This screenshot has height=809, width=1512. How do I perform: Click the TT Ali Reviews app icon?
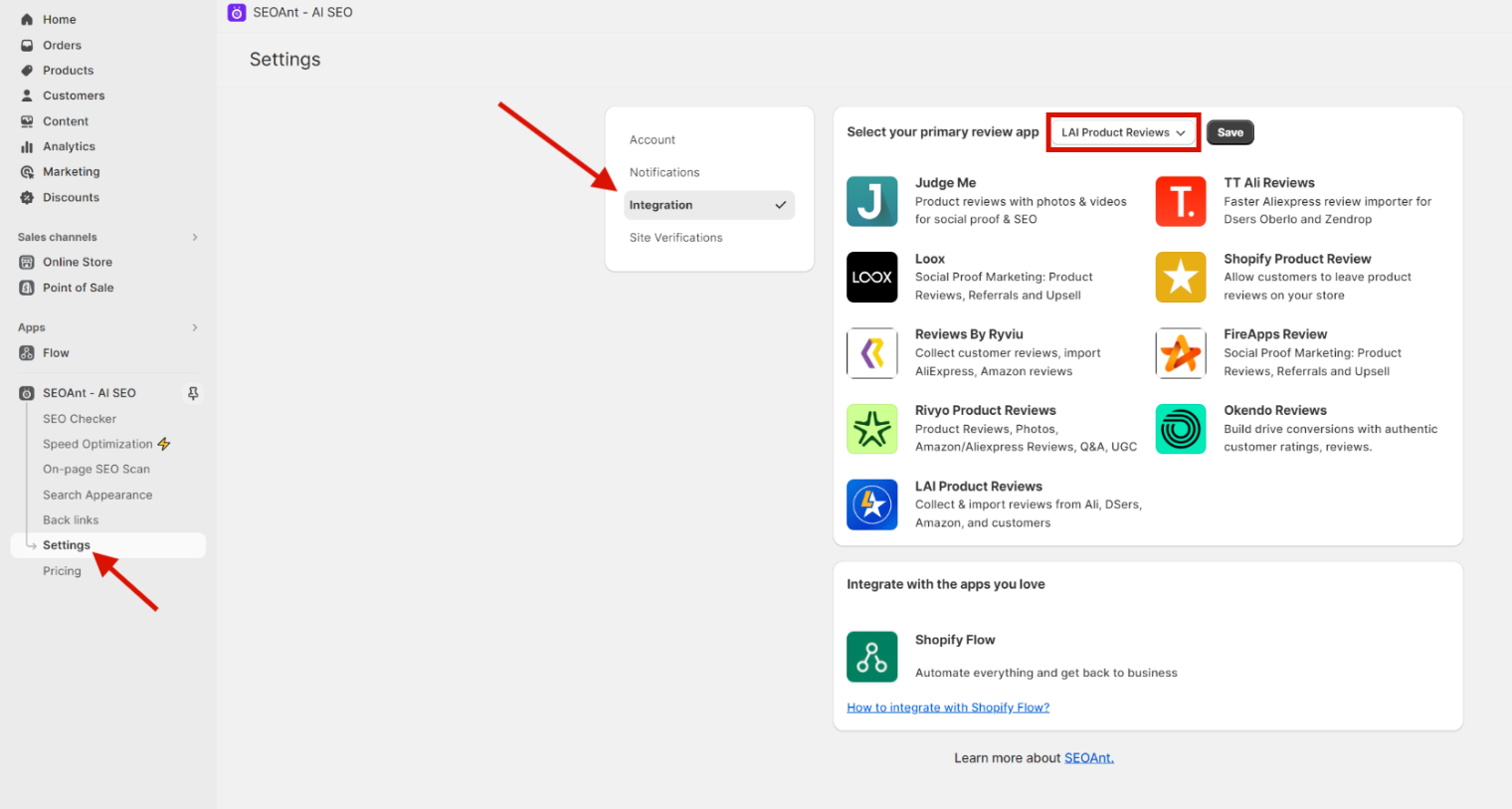tap(1181, 201)
